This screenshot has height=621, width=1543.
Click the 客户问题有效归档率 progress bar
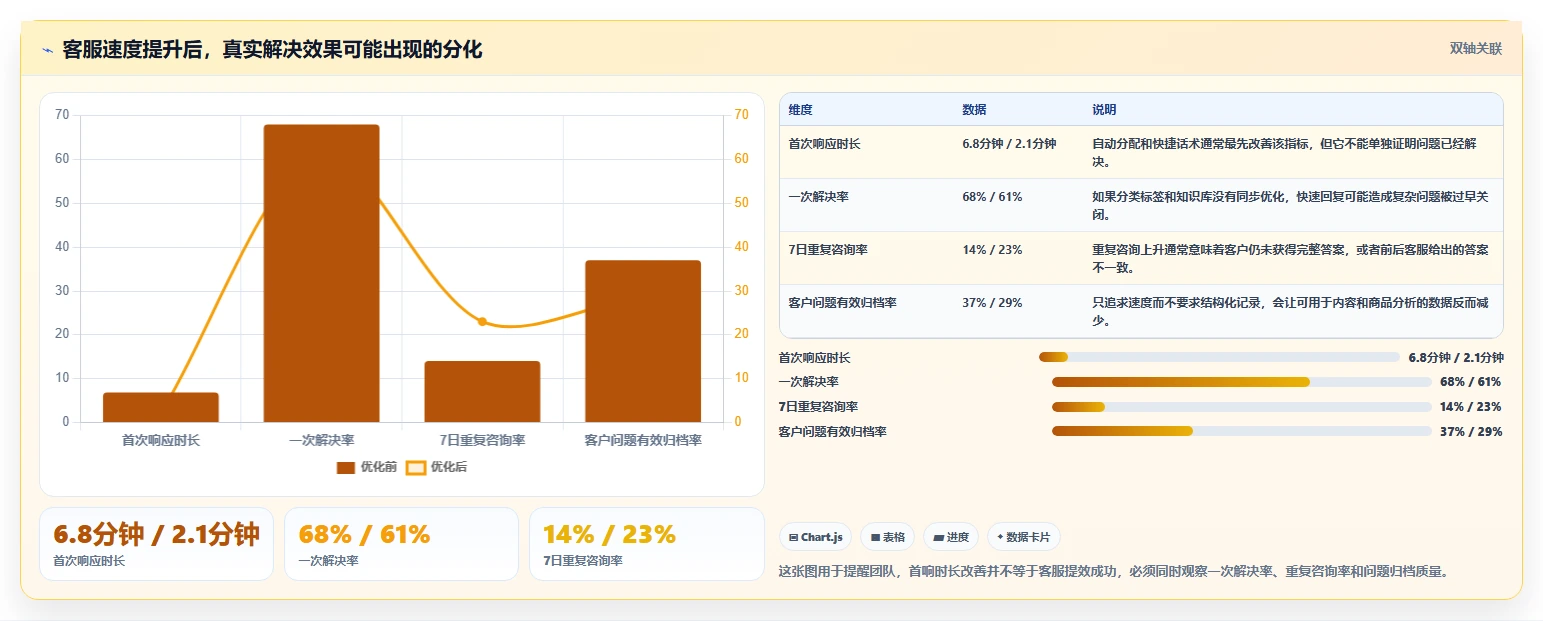[x=1242, y=432]
